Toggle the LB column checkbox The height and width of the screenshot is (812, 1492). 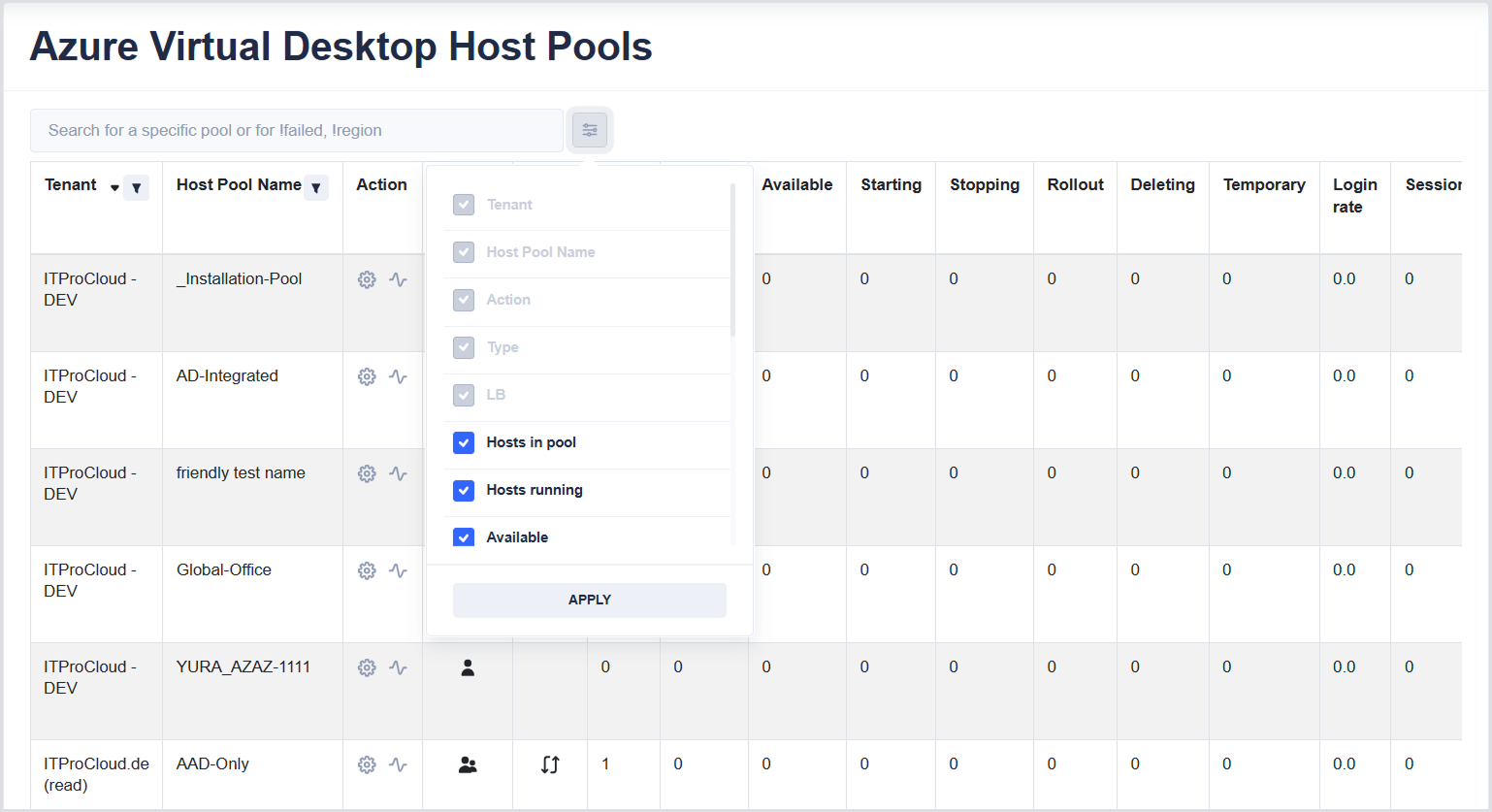(x=464, y=395)
